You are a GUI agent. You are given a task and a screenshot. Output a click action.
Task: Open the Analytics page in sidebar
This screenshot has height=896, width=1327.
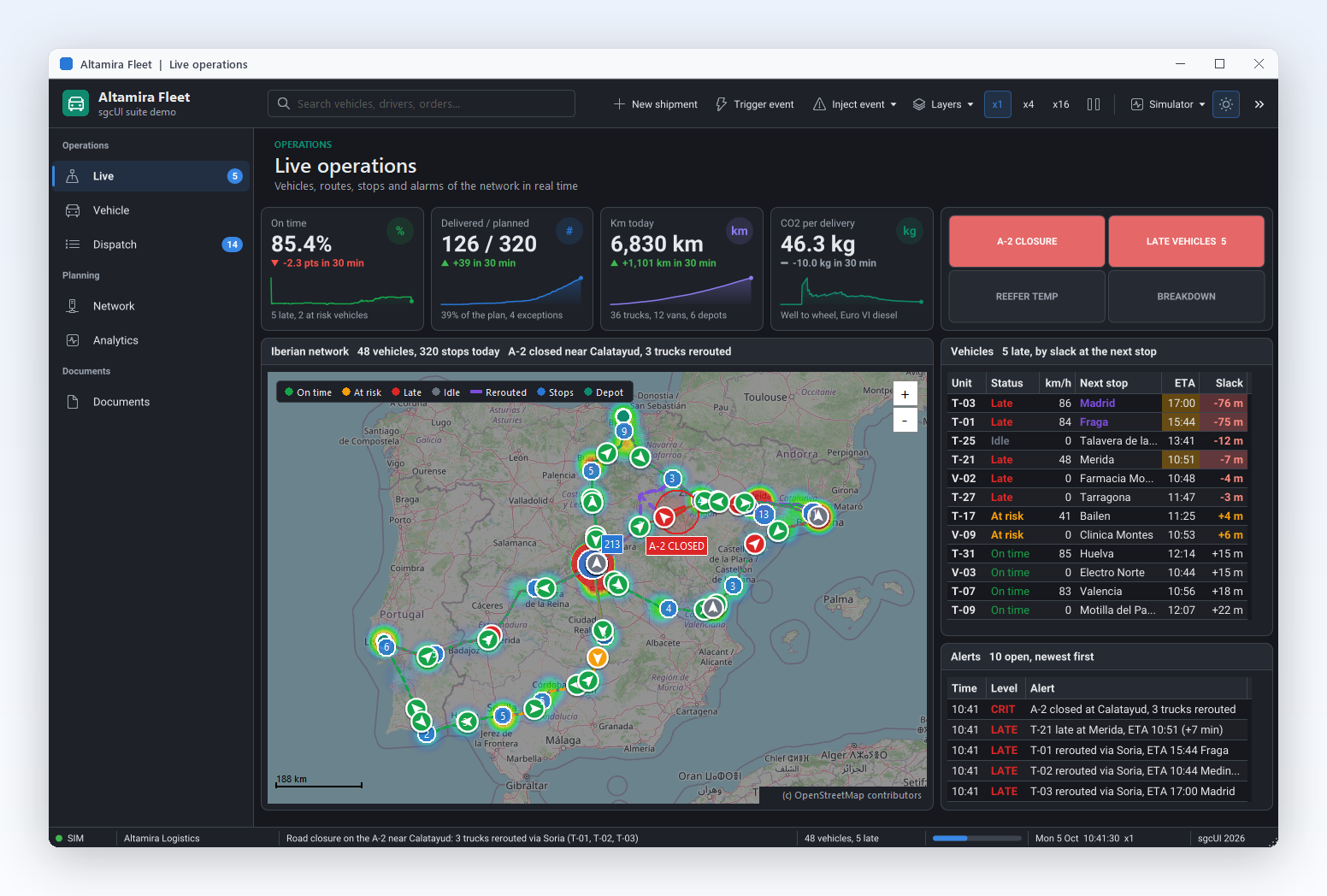pyautogui.click(x=150, y=340)
